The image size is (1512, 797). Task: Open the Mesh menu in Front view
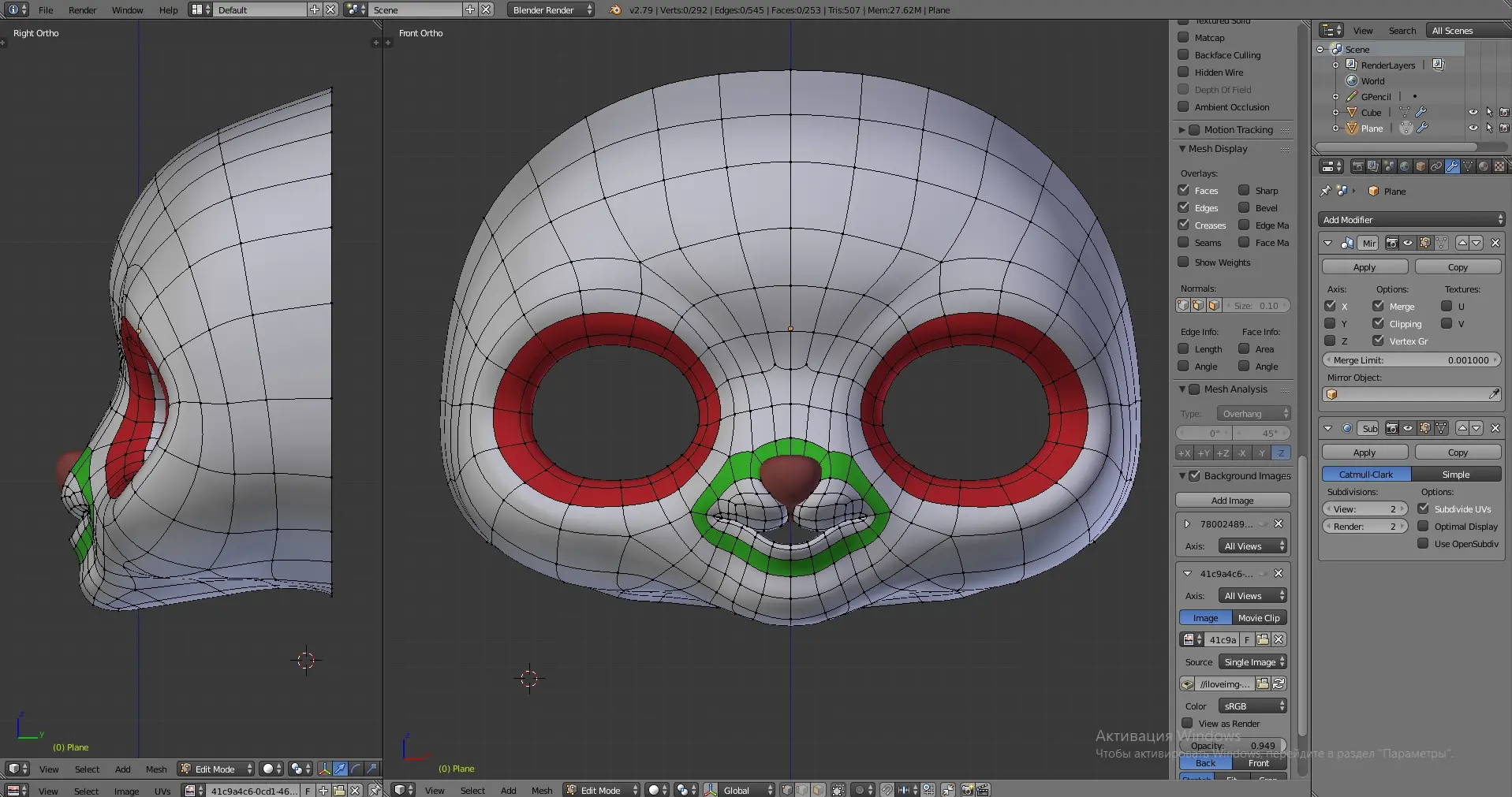[x=542, y=790]
